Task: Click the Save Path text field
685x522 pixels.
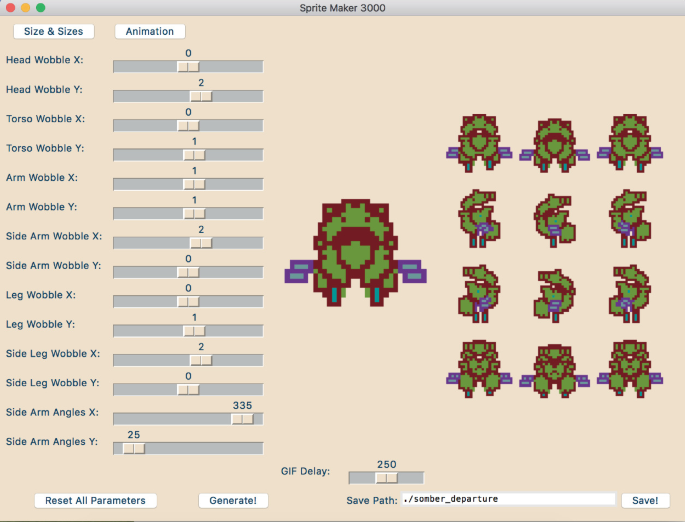Action: (x=507, y=499)
